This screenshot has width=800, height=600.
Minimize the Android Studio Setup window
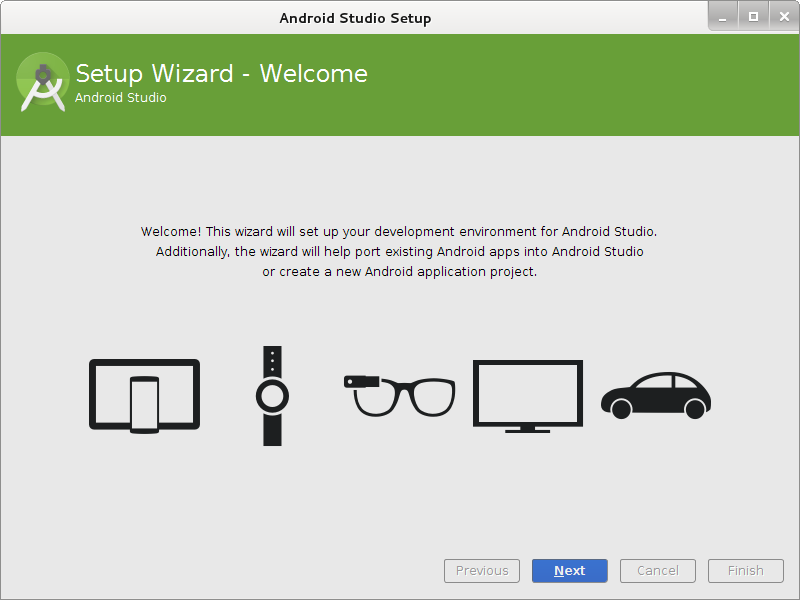[x=722, y=17]
